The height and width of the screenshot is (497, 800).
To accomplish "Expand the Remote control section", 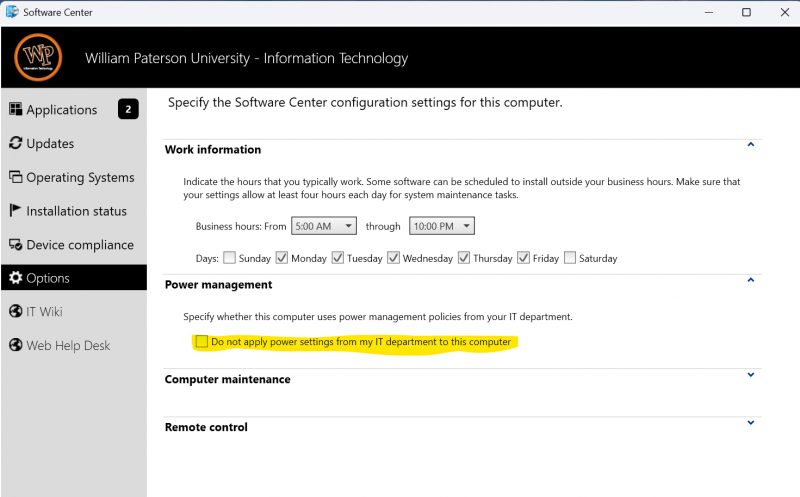I will tap(750, 423).
